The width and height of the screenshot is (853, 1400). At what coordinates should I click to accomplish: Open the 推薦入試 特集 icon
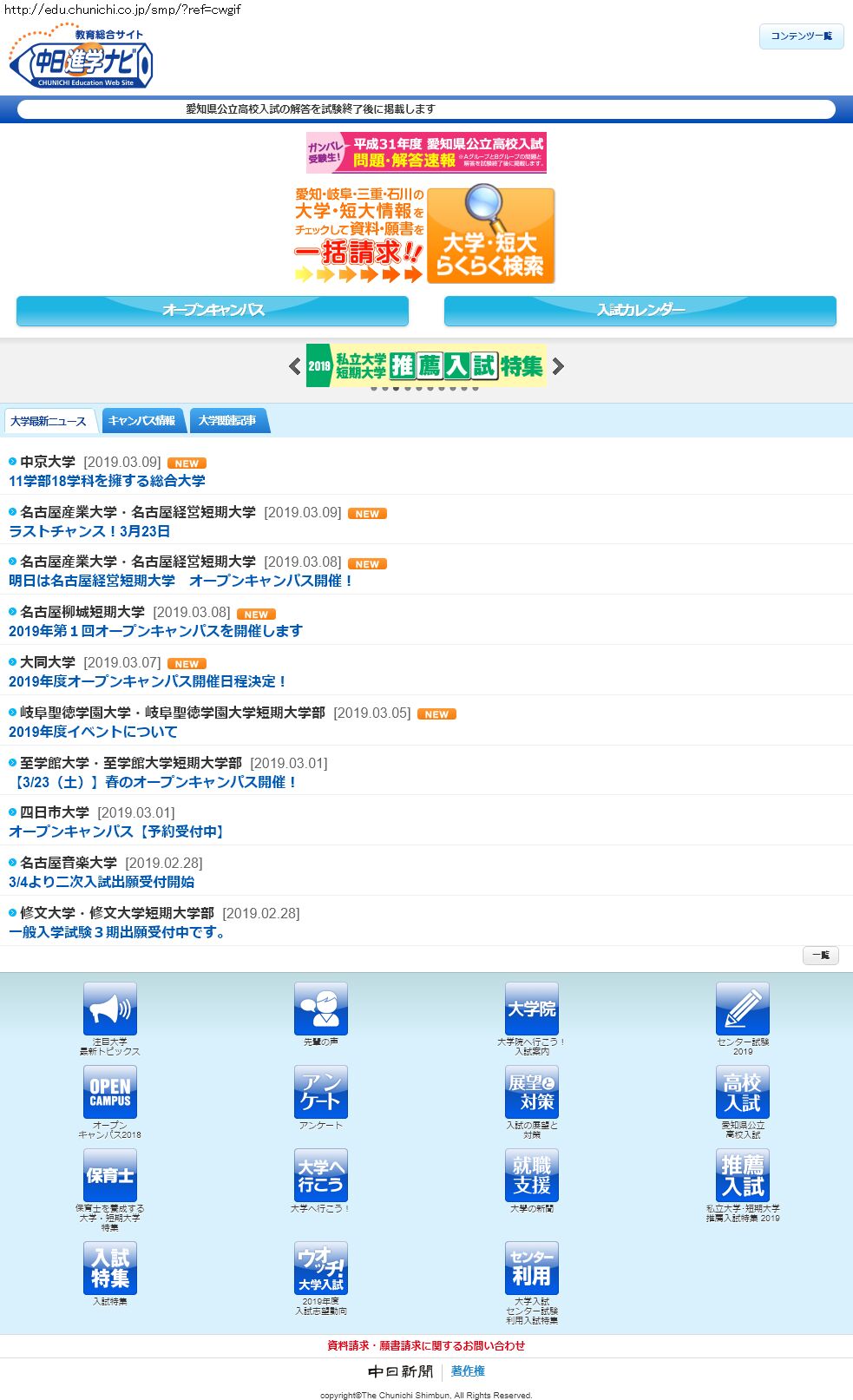(743, 1175)
